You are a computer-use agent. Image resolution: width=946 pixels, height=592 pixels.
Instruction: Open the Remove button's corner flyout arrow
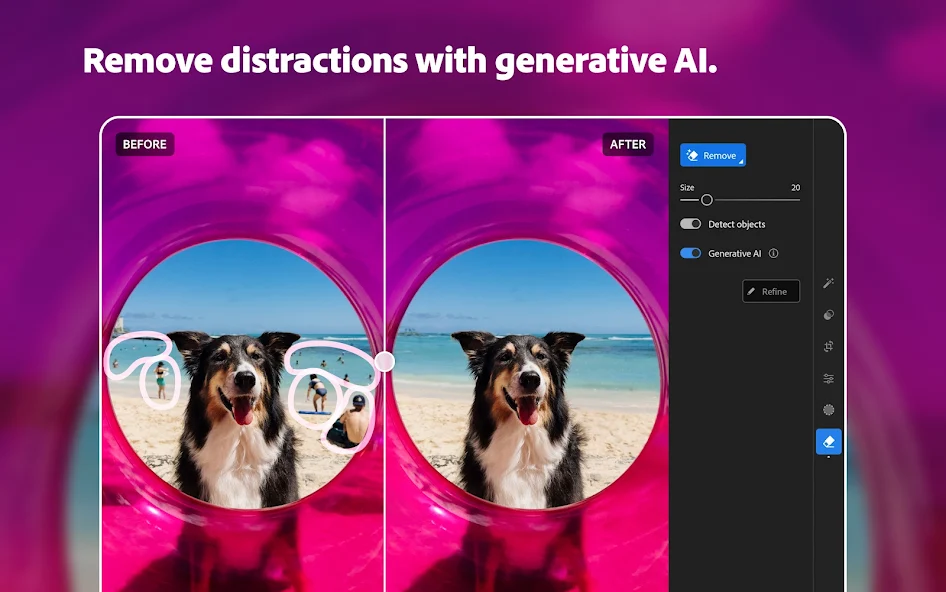click(x=742, y=161)
